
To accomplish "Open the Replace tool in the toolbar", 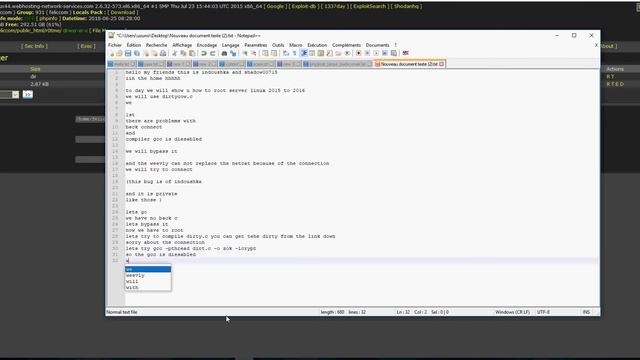I will click(233, 53).
